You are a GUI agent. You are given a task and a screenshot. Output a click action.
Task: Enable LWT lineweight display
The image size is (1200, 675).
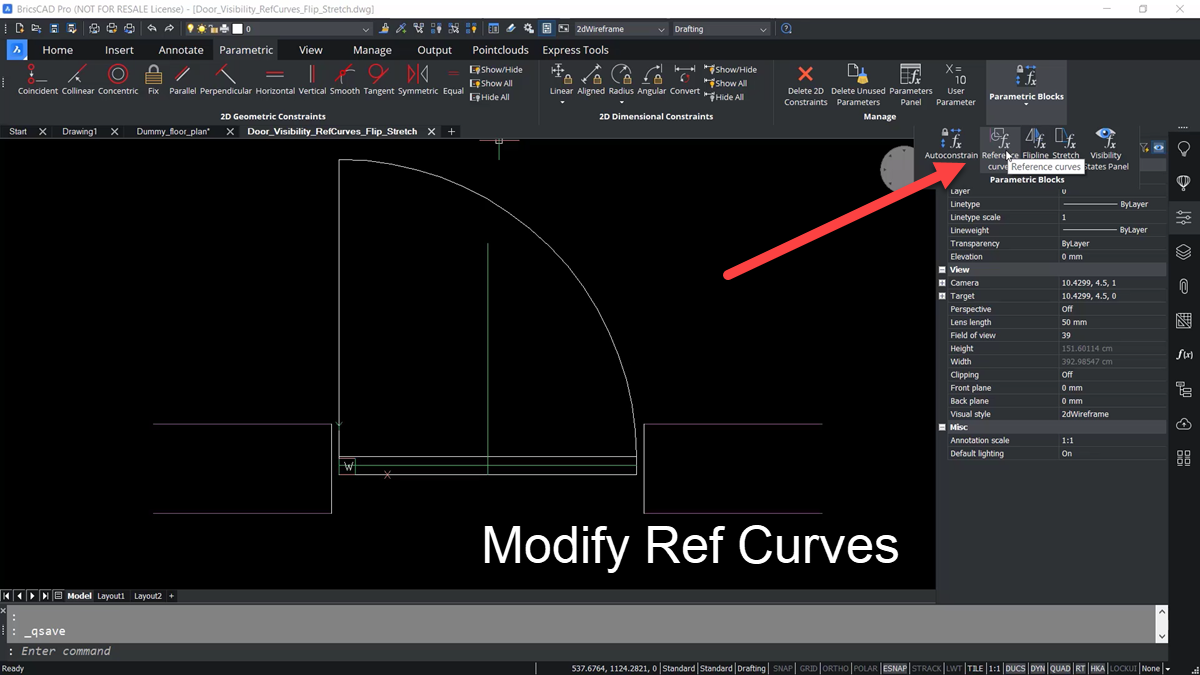coord(954,668)
